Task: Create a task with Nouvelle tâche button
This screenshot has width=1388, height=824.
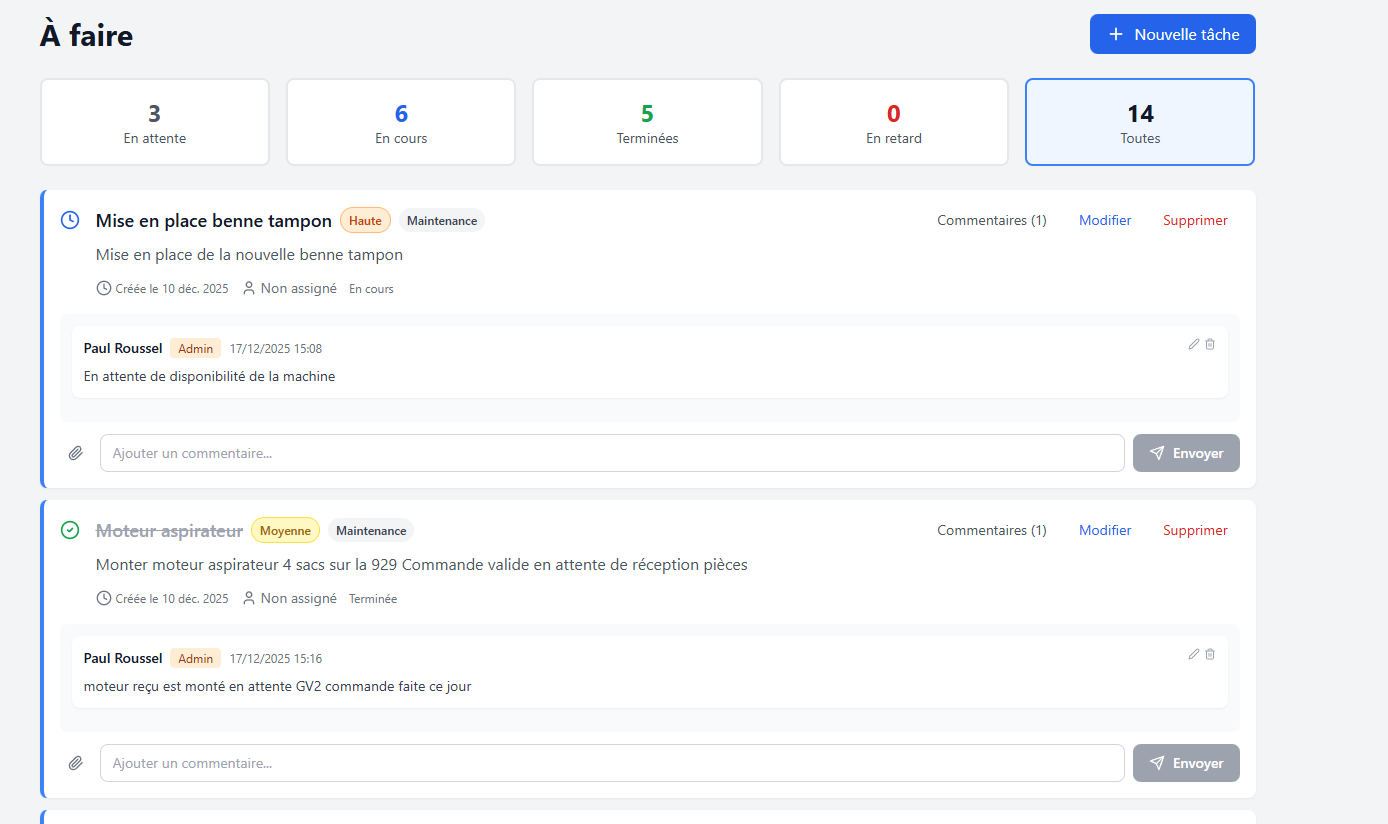Action: (1172, 34)
